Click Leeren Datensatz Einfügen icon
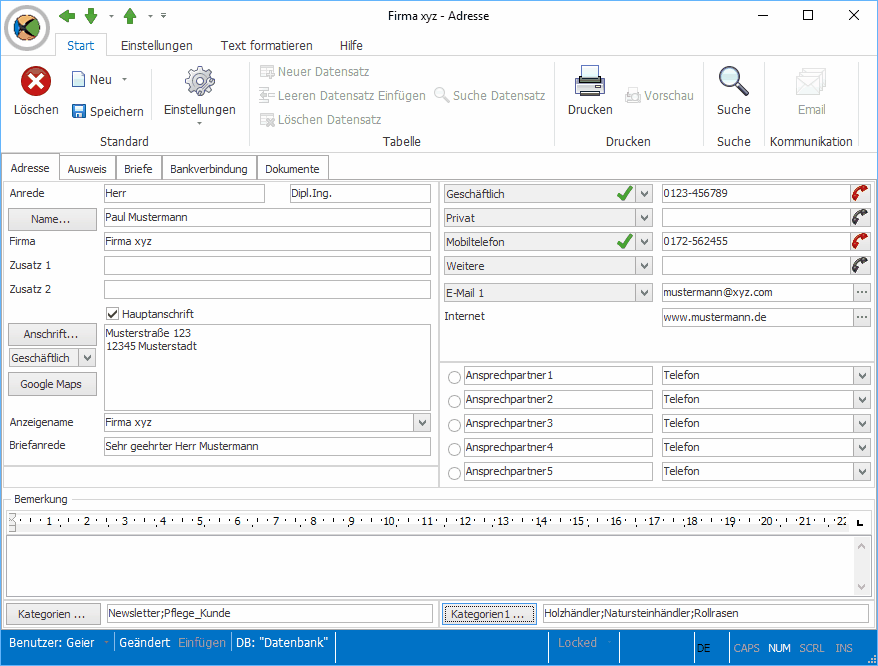The width and height of the screenshot is (878, 666). click(267, 95)
